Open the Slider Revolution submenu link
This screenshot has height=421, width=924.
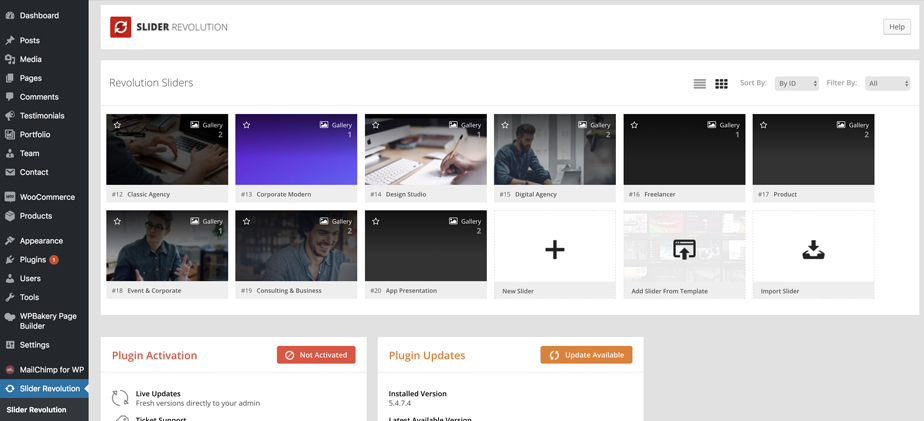[37, 410]
